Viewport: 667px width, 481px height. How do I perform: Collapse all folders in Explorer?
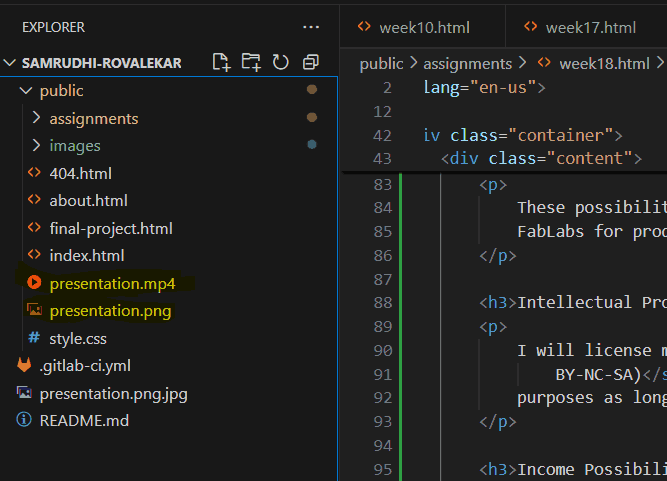(x=311, y=63)
